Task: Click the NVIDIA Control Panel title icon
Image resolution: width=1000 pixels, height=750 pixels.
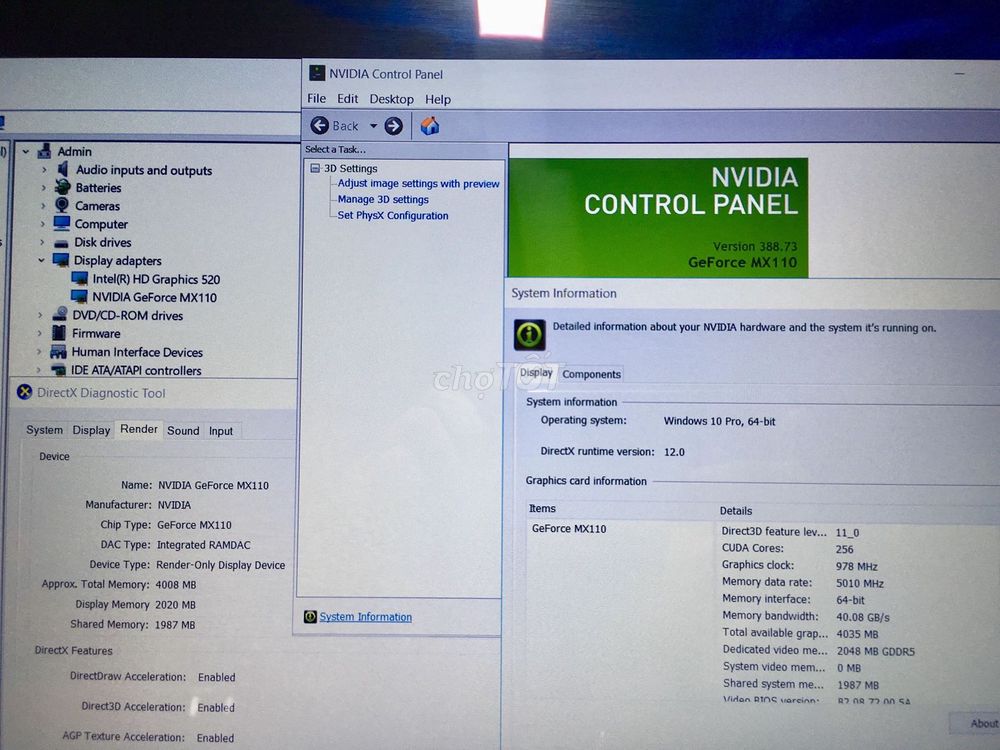Action: pyautogui.click(x=316, y=73)
